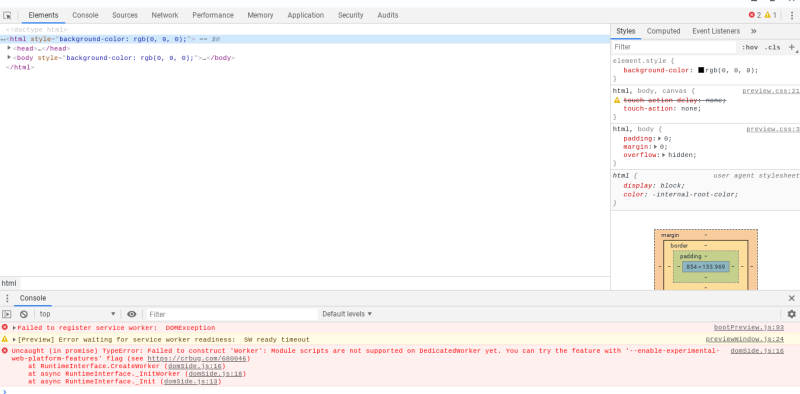Open the drawer three-dot menu
The width and height of the screenshot is (800, 394).
point(7,299)
